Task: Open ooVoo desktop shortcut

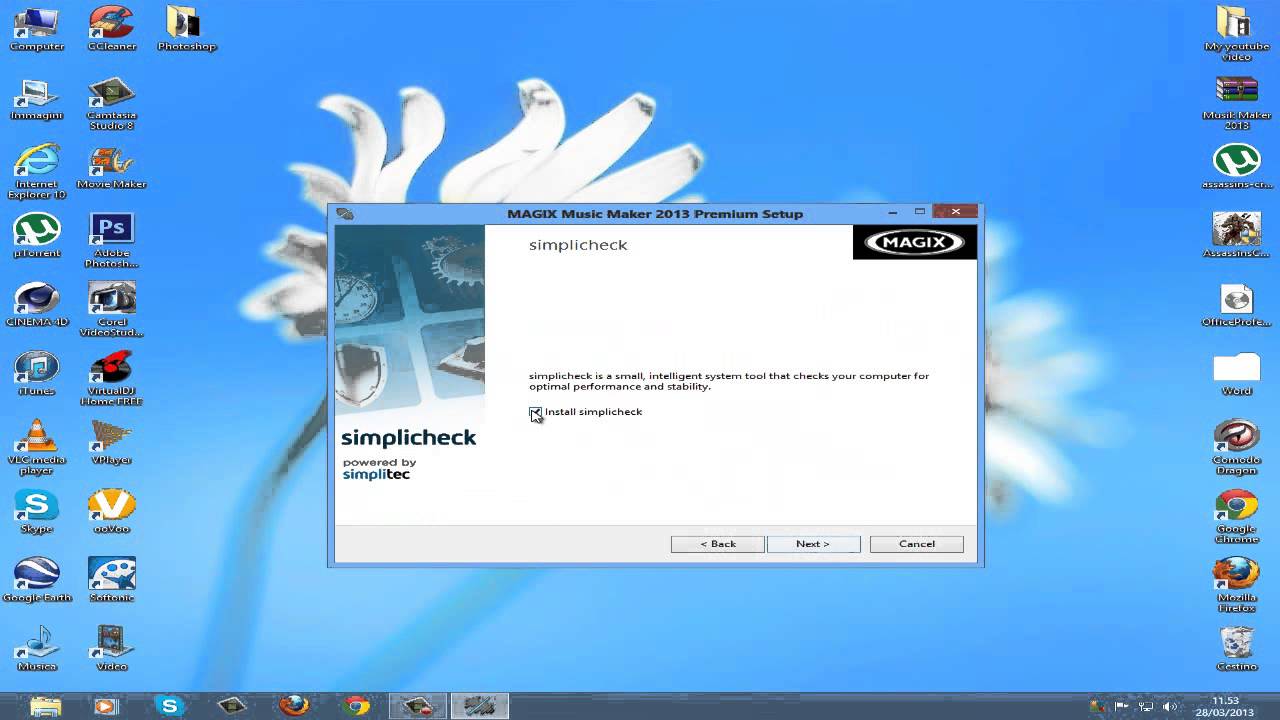Action: point(111,512)
